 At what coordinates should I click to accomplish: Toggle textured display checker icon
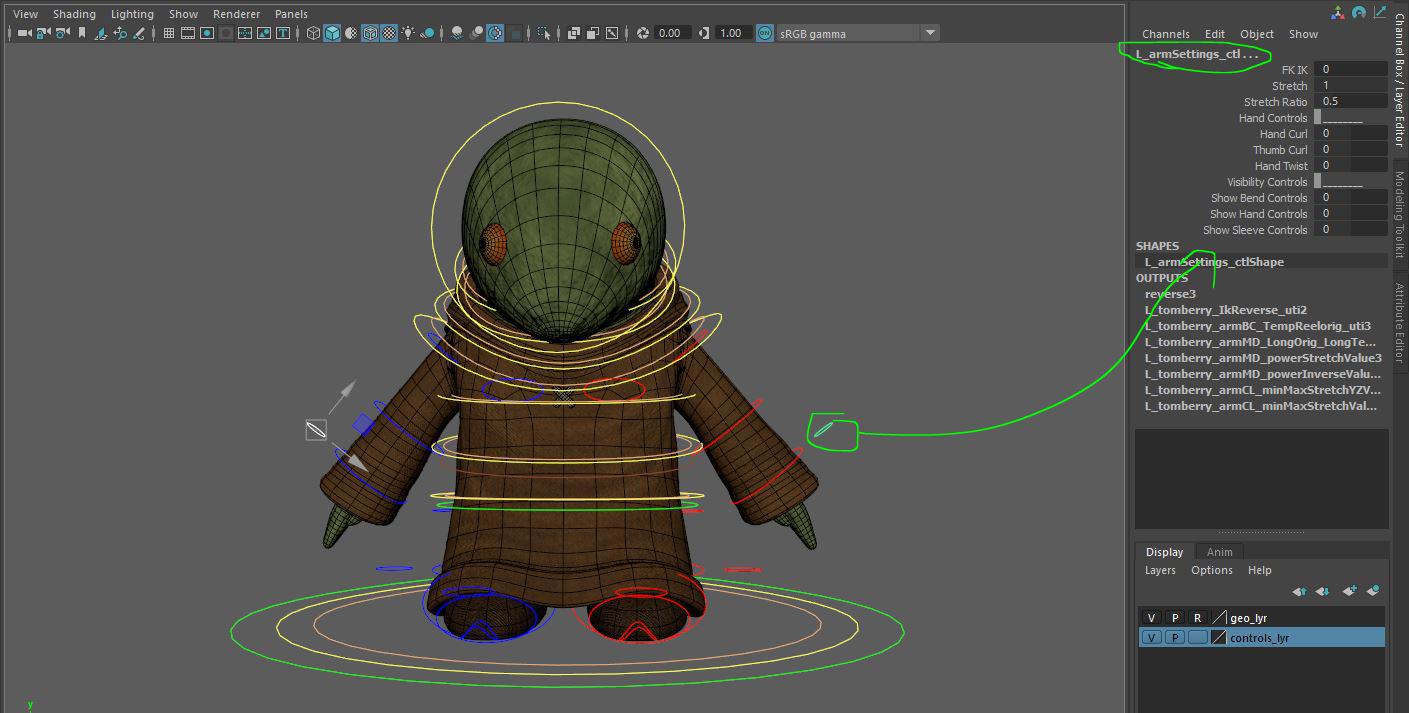[x=389, y=33]
